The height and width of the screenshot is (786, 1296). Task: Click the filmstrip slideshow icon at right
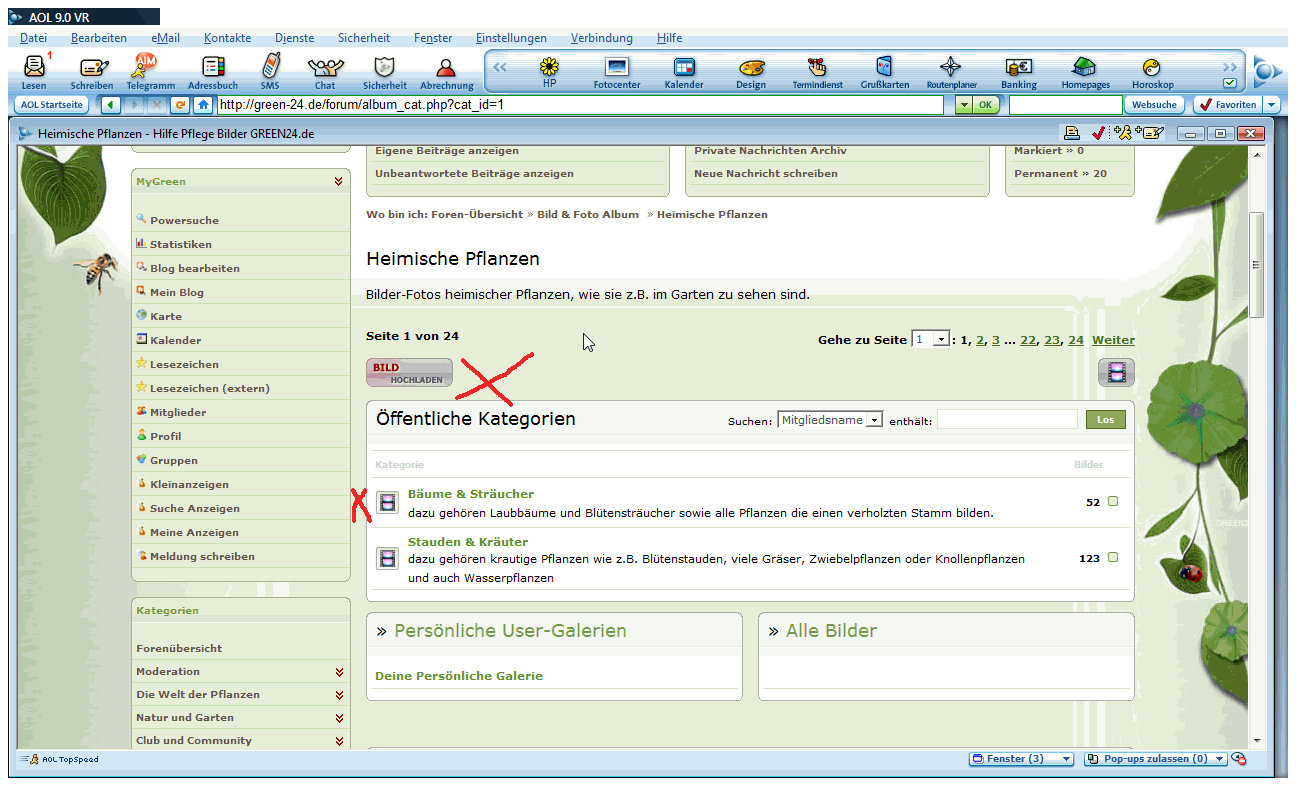(1116, 373)
